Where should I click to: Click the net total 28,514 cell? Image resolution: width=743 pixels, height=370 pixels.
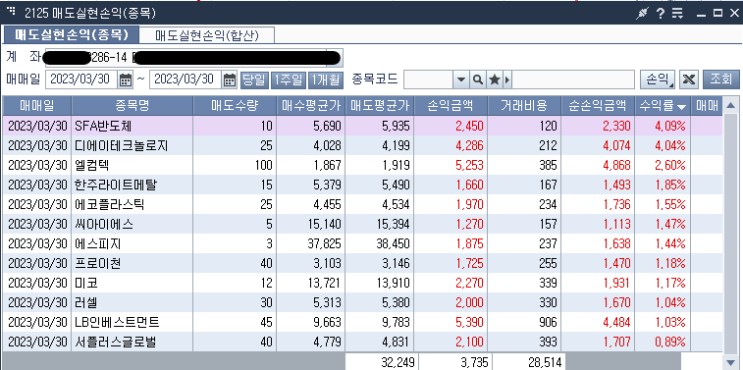[x=529, y=362]
